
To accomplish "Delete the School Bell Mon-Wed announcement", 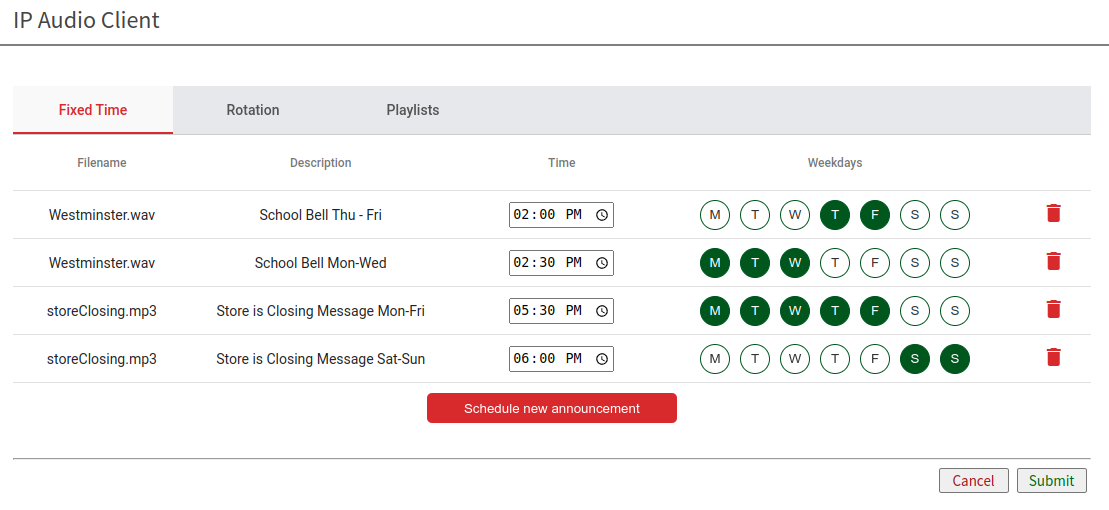I will [x=1053, y=261].
